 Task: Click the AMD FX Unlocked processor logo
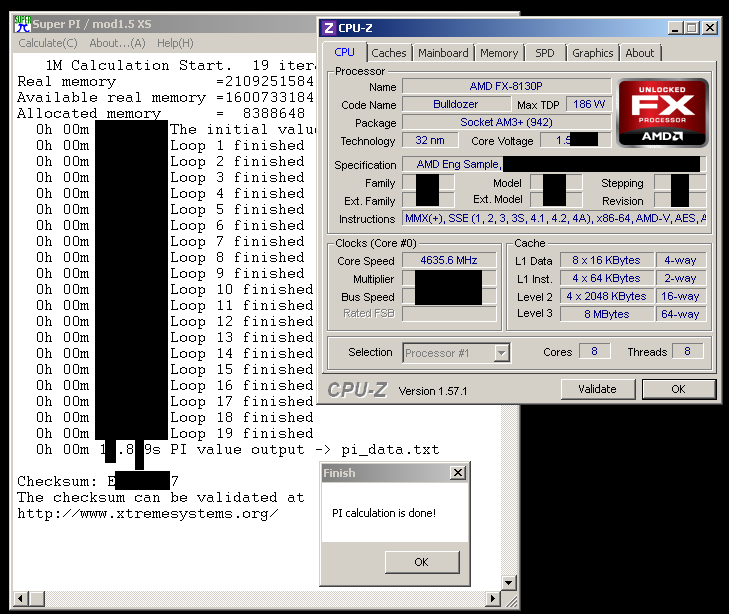click(663, 113)
